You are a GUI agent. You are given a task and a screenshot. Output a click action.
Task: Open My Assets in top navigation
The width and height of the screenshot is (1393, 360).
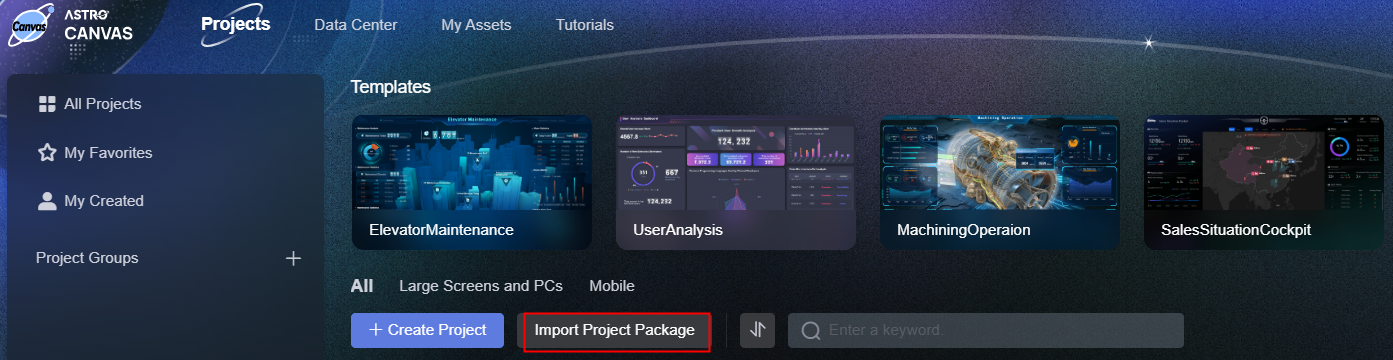point(476,25)
